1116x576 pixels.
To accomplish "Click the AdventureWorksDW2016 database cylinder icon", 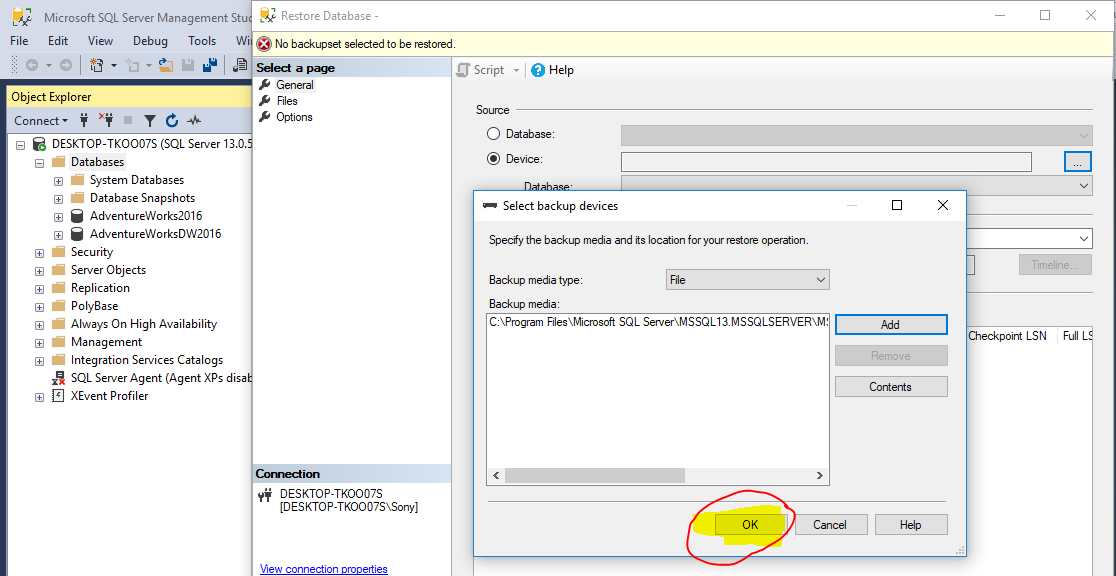I will tap(77, 234).
